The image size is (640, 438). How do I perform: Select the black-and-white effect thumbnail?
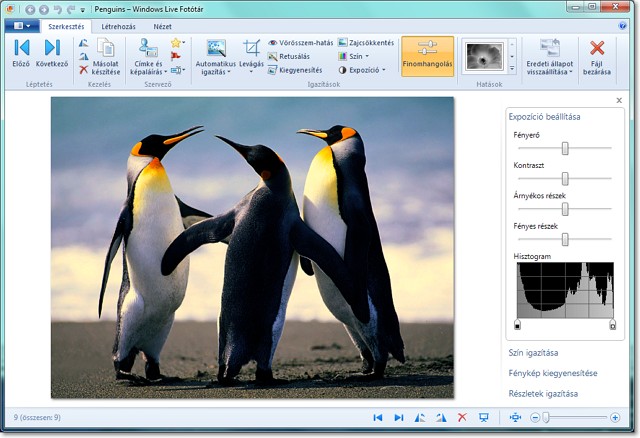(x=484, y=56)
